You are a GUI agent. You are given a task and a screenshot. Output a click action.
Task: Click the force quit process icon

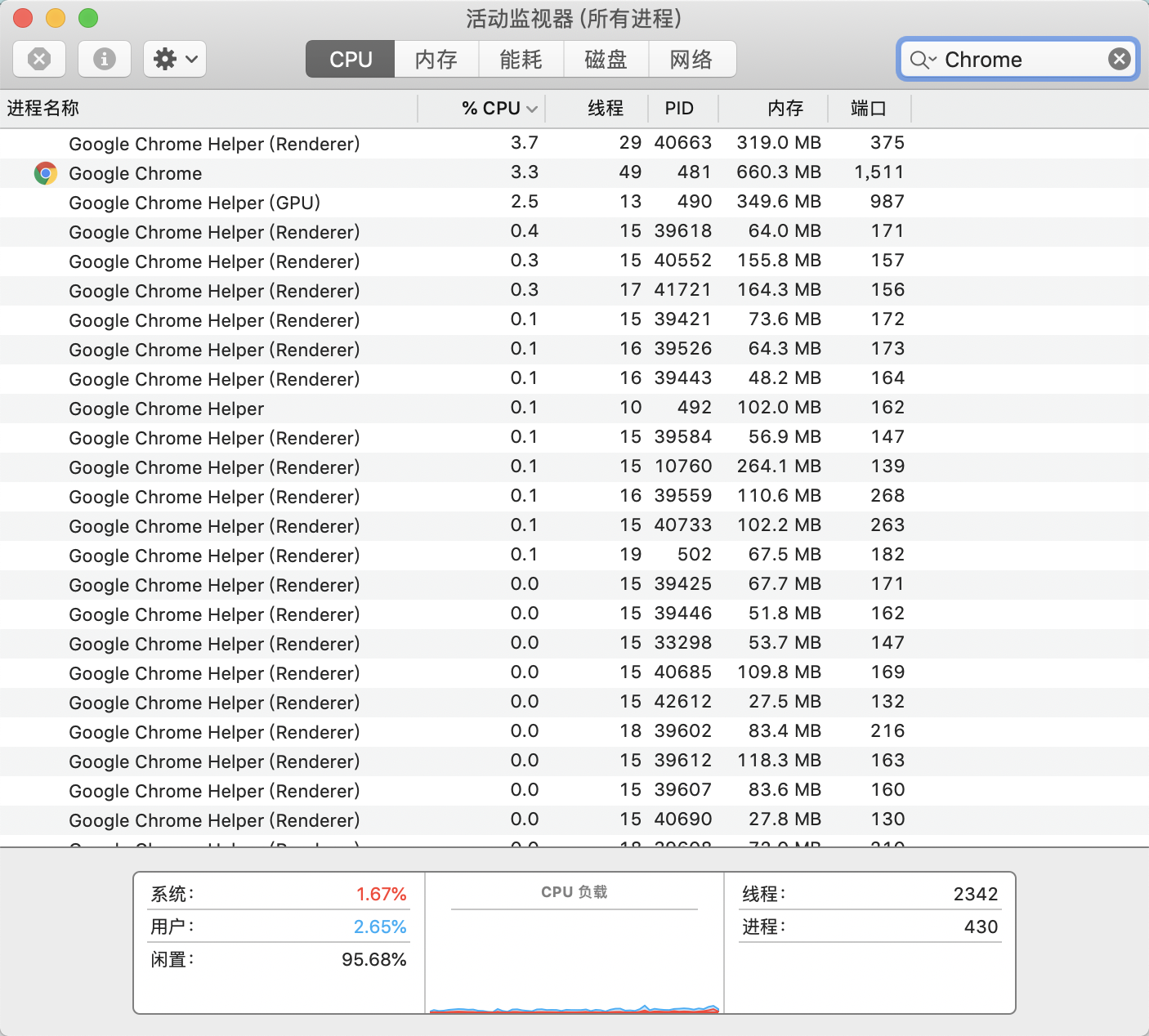pos(39,59)
